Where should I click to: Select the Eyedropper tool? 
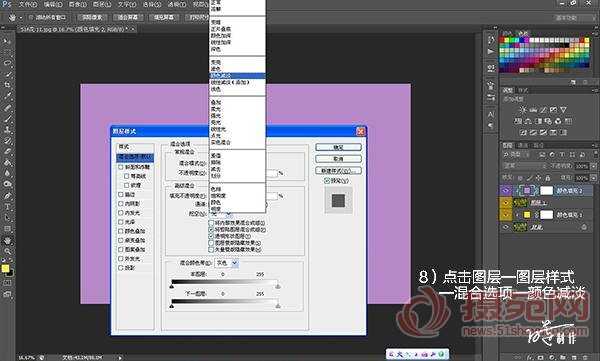coord(7,96)
